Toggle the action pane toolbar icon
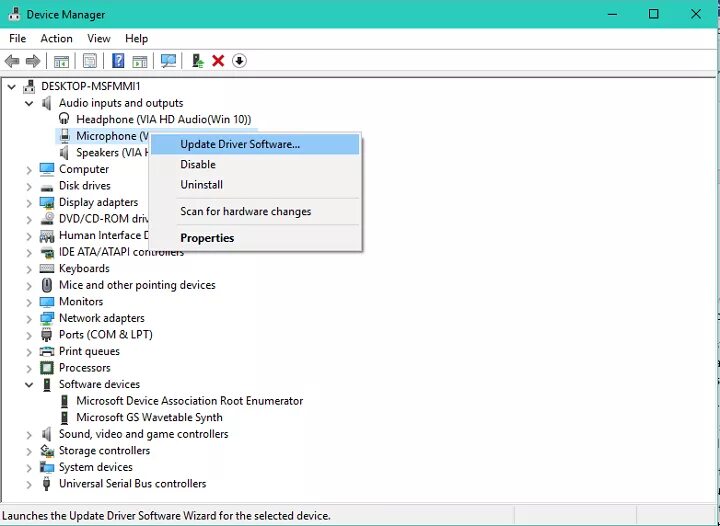 pyautogui.click(x=140, y=61)
